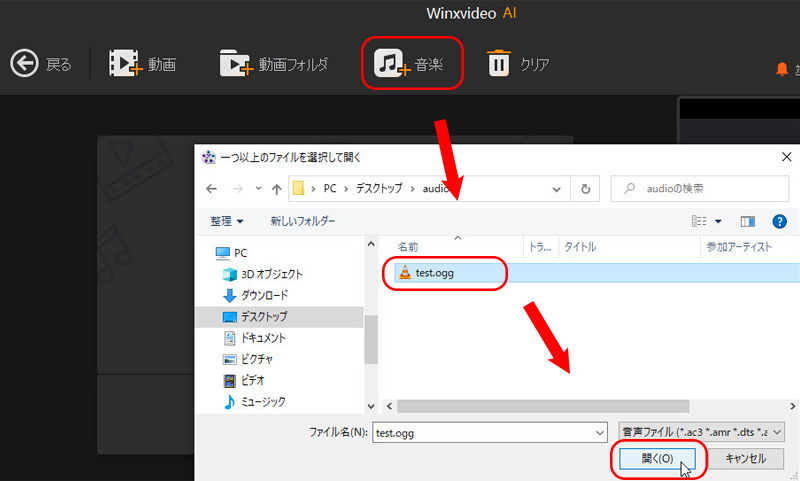
Task: Navigate back in the file dialog
Action: 211,189
